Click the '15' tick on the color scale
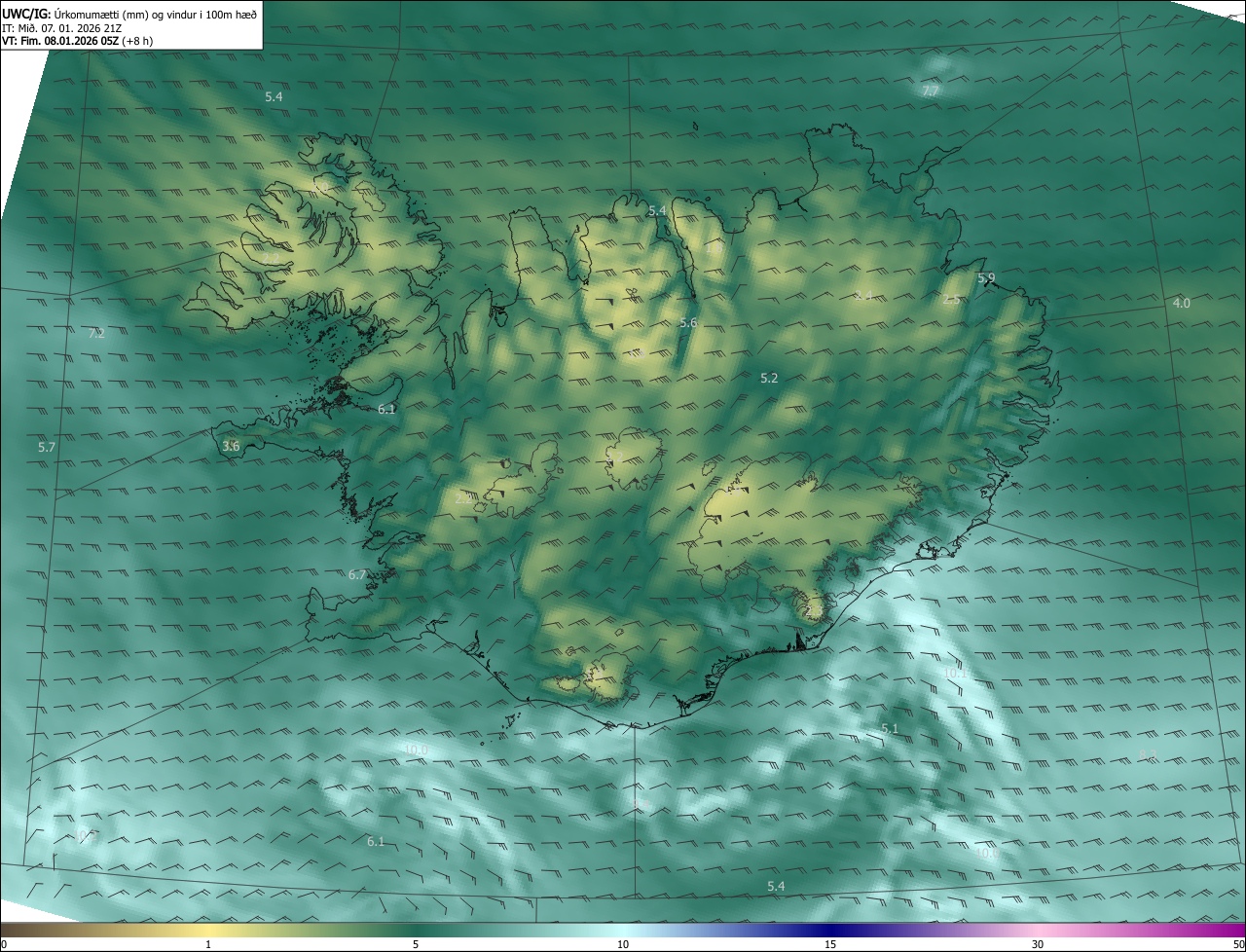 pos(830,944)
